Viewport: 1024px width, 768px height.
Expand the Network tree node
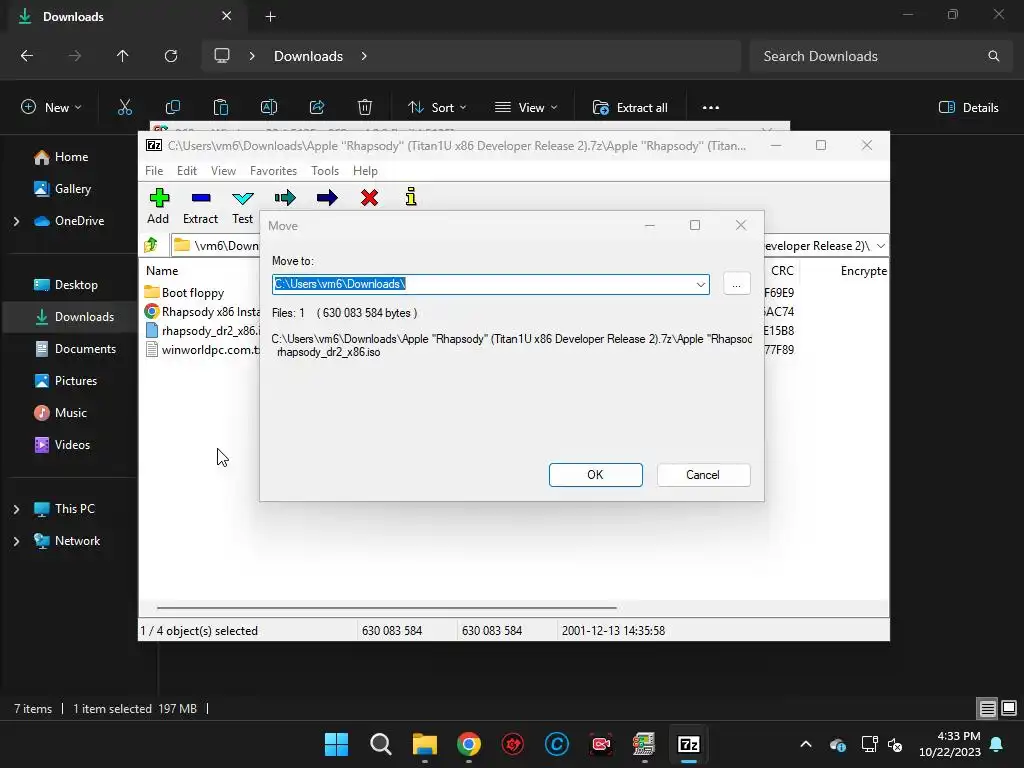click(16, 541)
